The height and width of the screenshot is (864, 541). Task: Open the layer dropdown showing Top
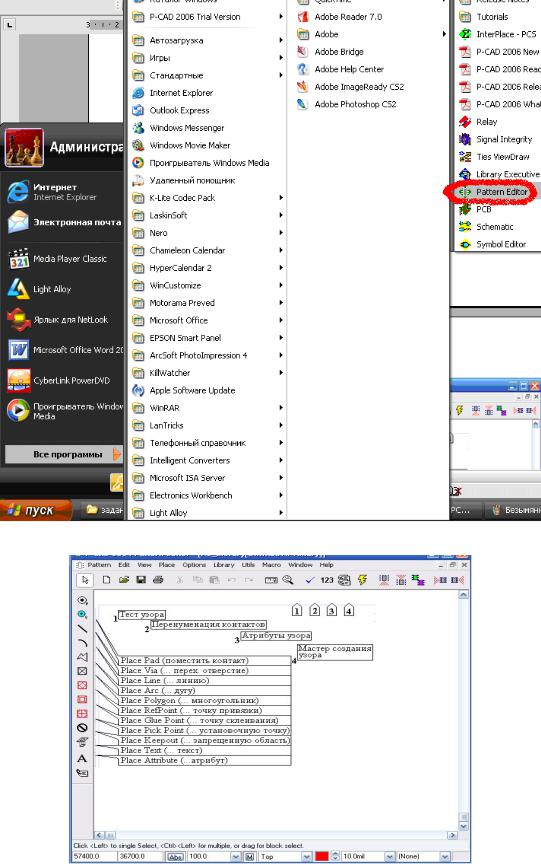click(x=307, y=857)
